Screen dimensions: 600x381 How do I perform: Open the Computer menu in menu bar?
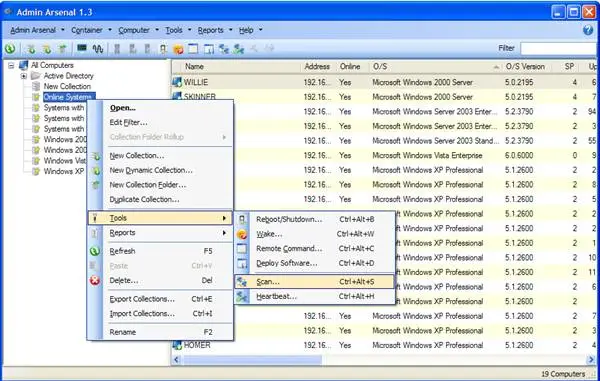click(134, 30)
